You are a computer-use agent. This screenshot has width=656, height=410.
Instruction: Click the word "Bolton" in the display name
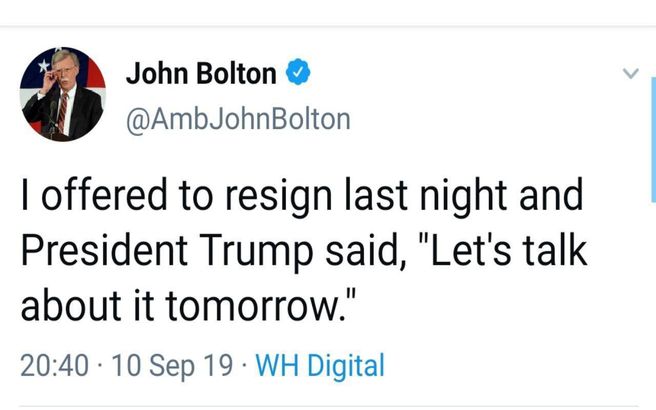[x=236, y=73]
